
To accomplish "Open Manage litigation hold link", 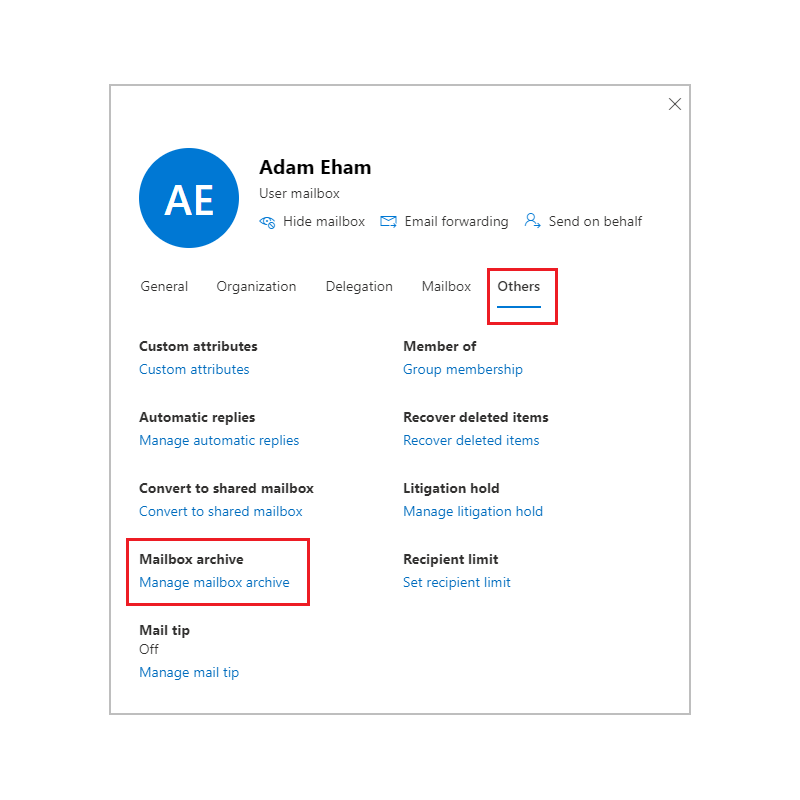I will 473,511.
